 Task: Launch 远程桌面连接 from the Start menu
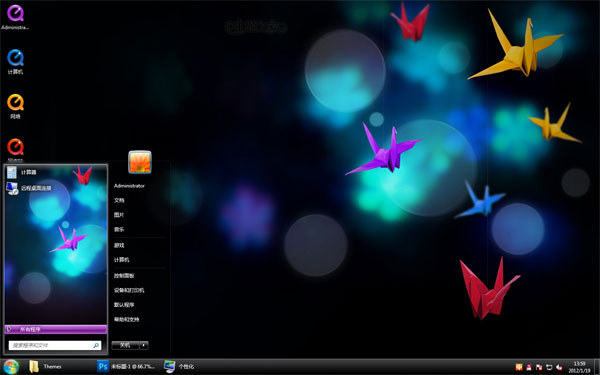point(29,188)
